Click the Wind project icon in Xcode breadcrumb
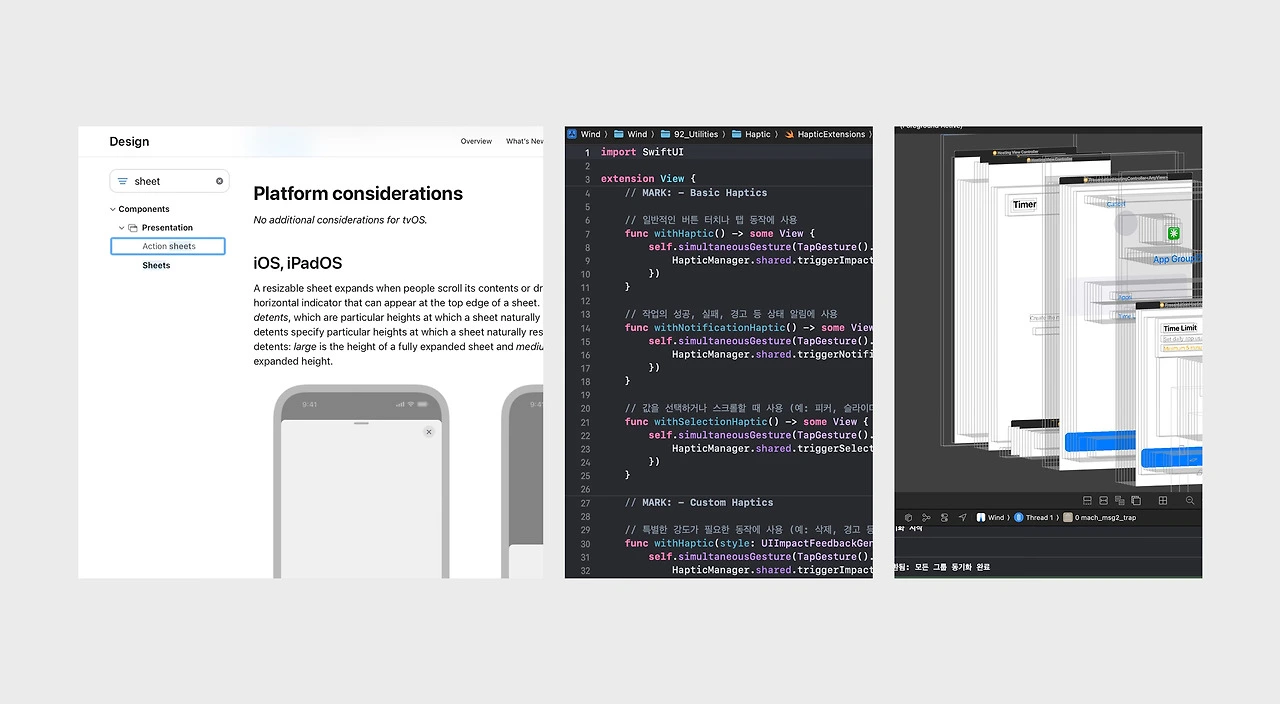 point(572,134)
